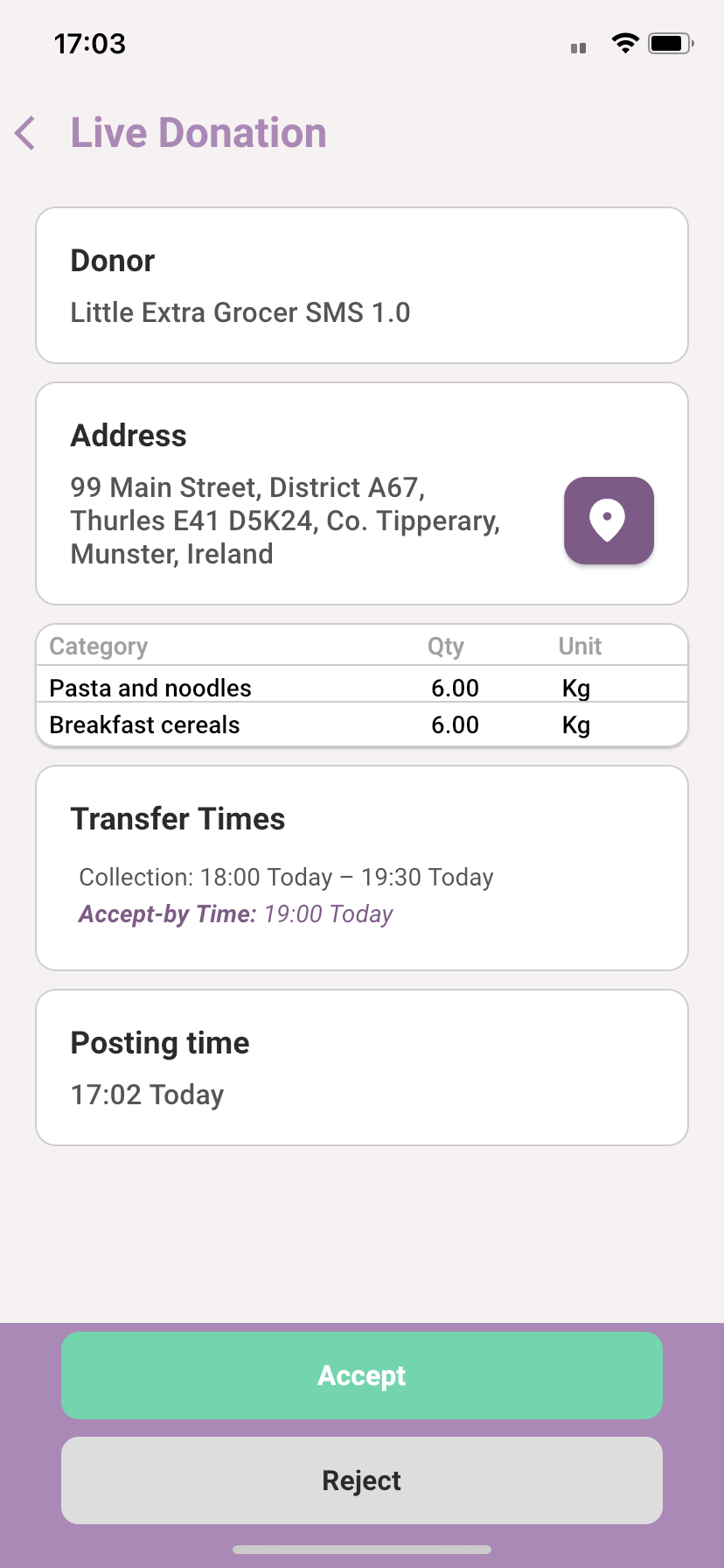Tap the home indicator bar

click(x=362, y=1550)
